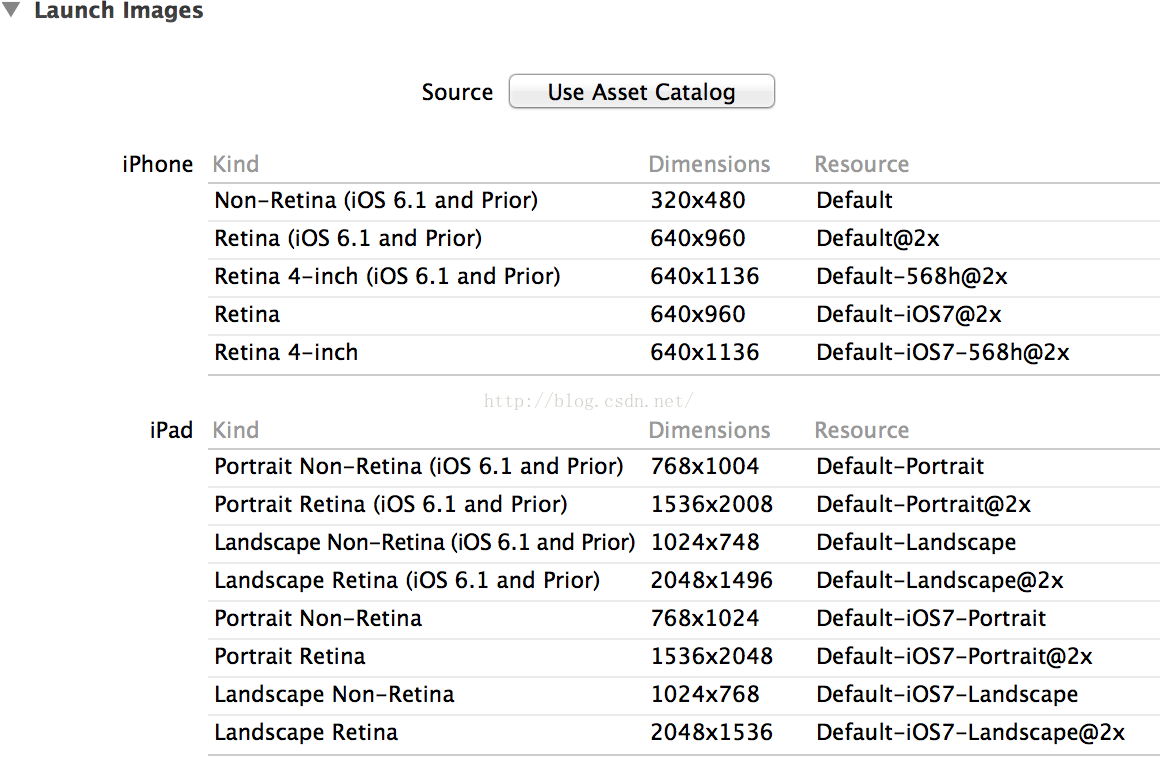Select the "Default-iOS7@2x" resource cell
Image resolution: width=1160 pixels, height=780 pixels.
[x=909, y=315]
